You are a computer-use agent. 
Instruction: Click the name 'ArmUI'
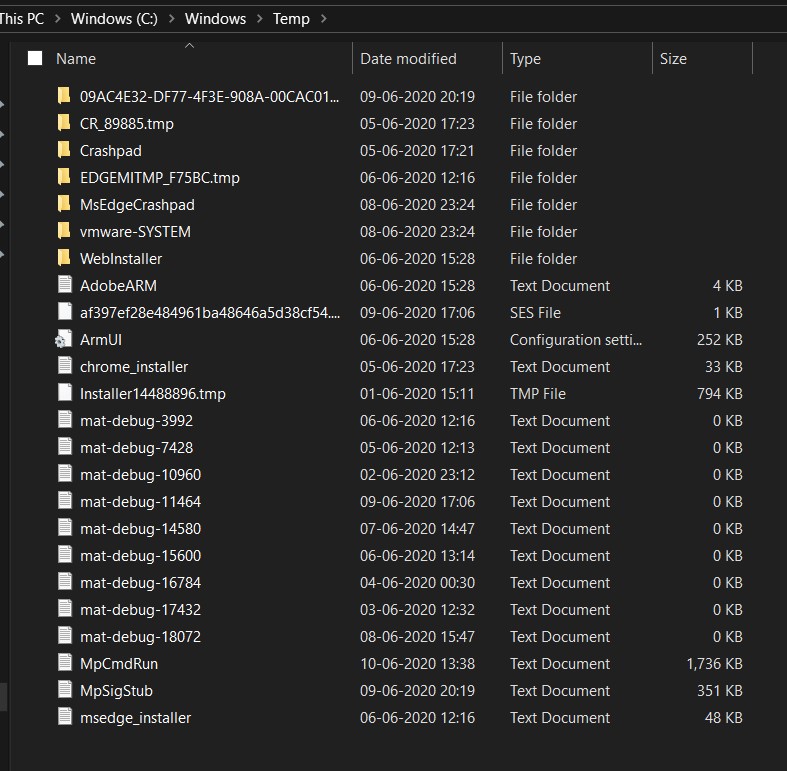tap(101, 340)
